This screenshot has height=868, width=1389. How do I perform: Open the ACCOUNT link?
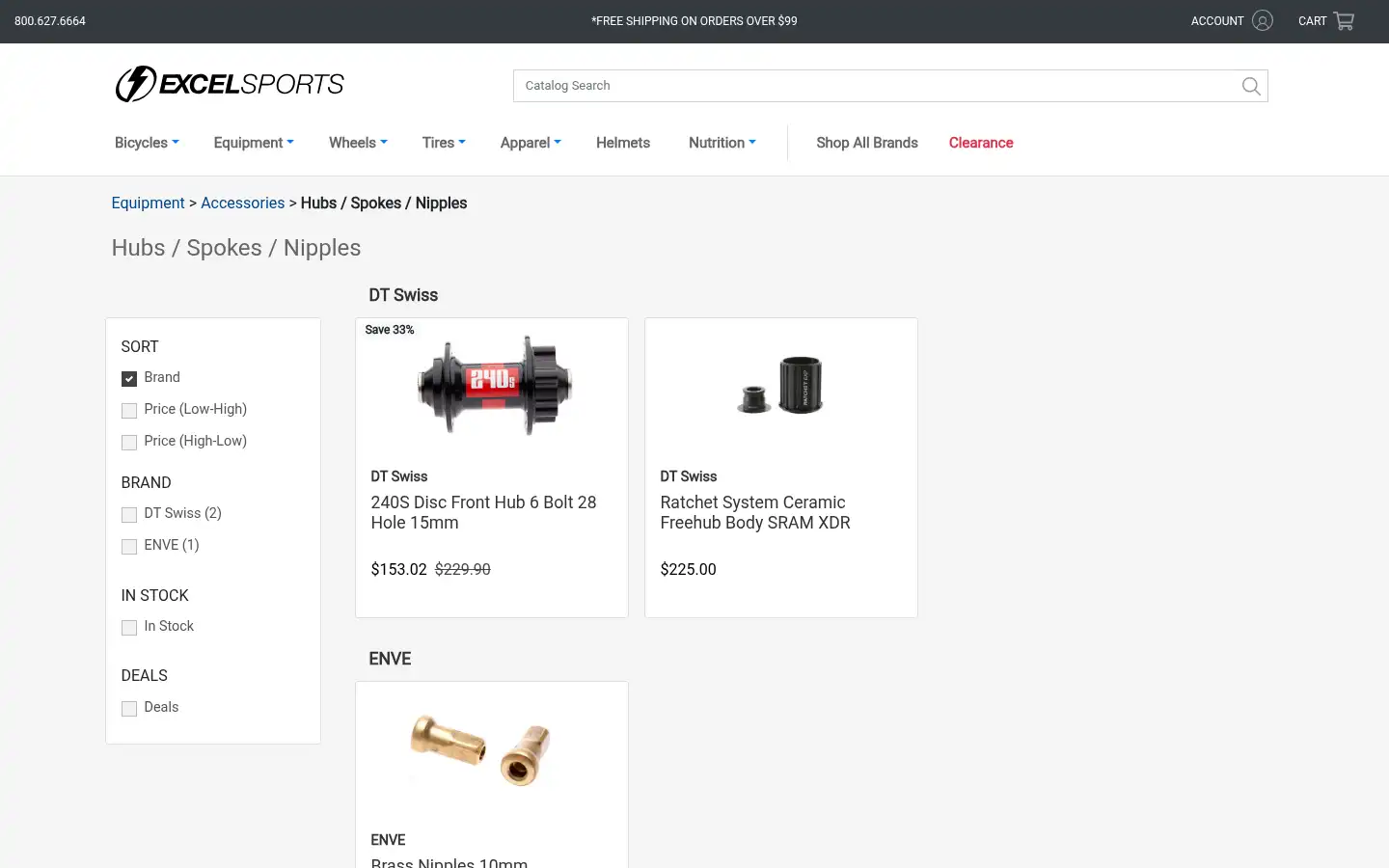pos(1217,20)
